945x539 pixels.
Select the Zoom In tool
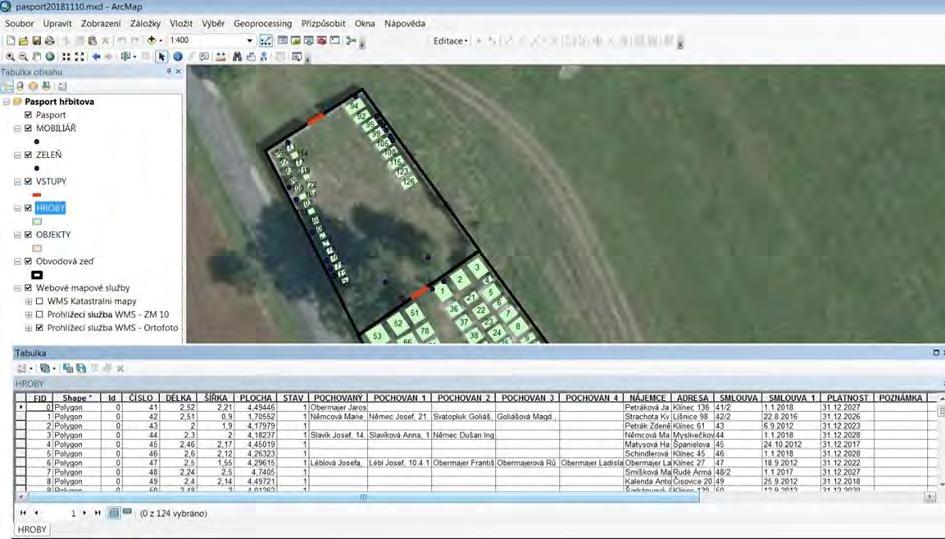tap(10, 57)
